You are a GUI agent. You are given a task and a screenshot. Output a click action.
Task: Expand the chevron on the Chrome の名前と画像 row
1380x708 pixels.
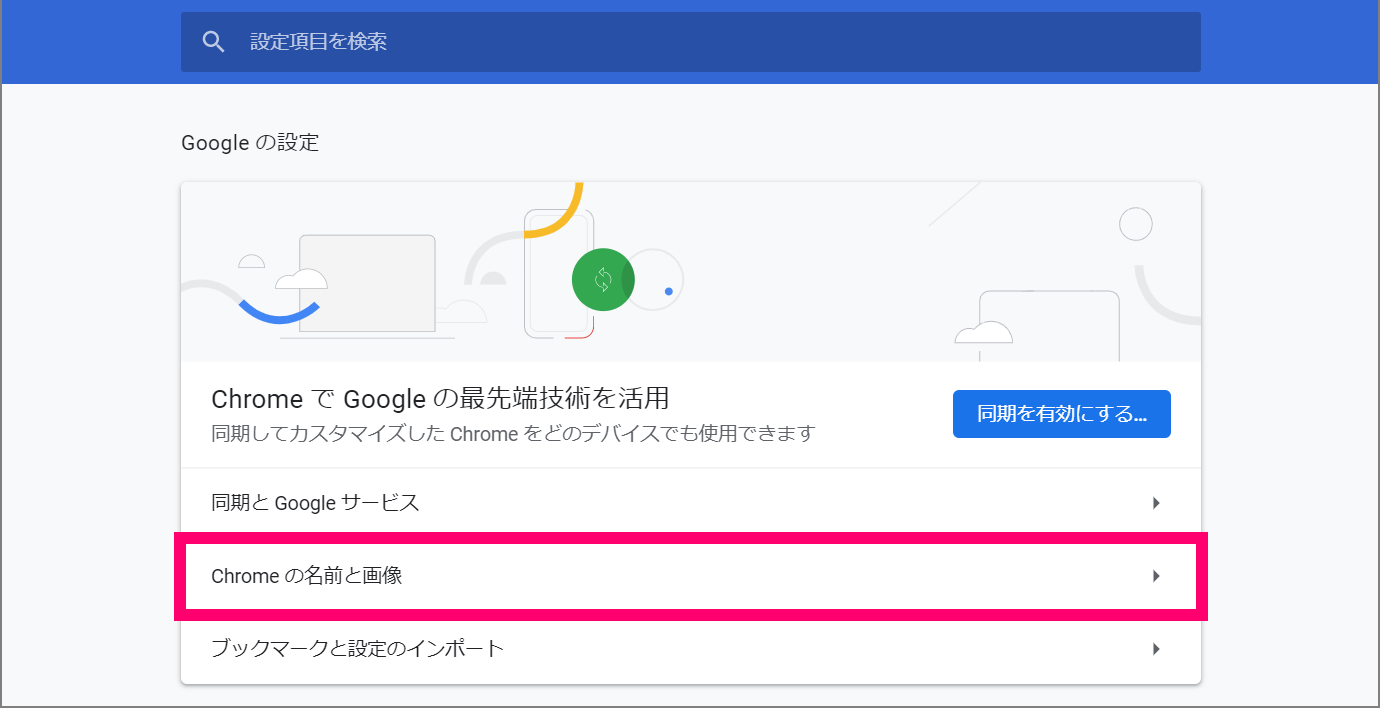click(1156, 576)
